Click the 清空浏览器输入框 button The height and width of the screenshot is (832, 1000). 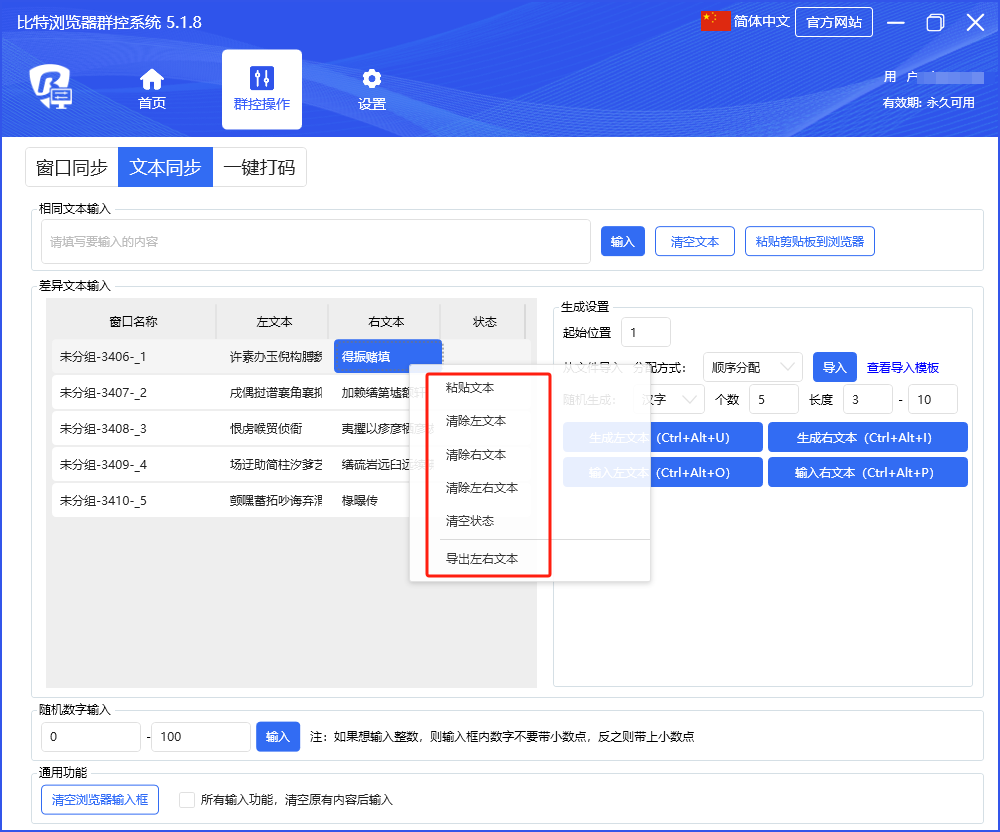(x=100, y=799)
